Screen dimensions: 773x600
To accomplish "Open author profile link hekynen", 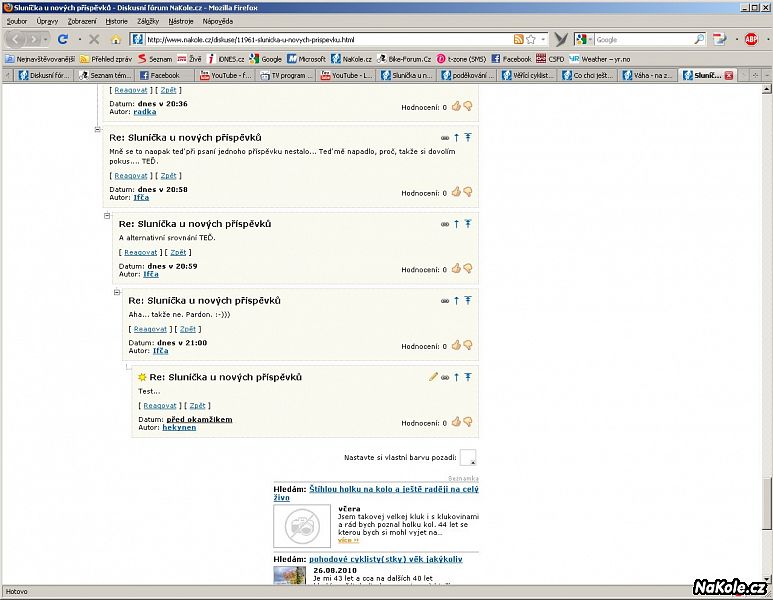I will (179, 427).
